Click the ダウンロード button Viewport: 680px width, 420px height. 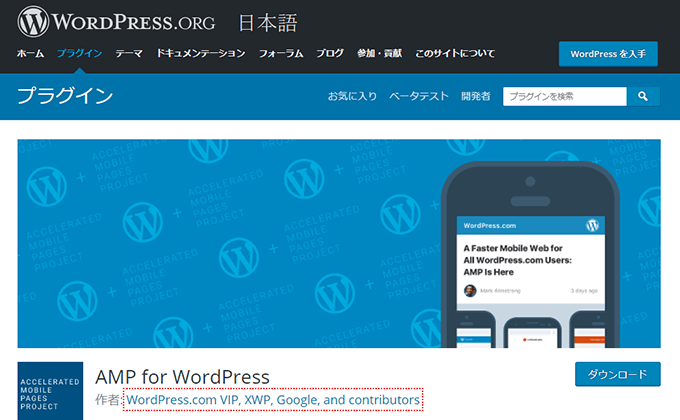tap(618, 374)
